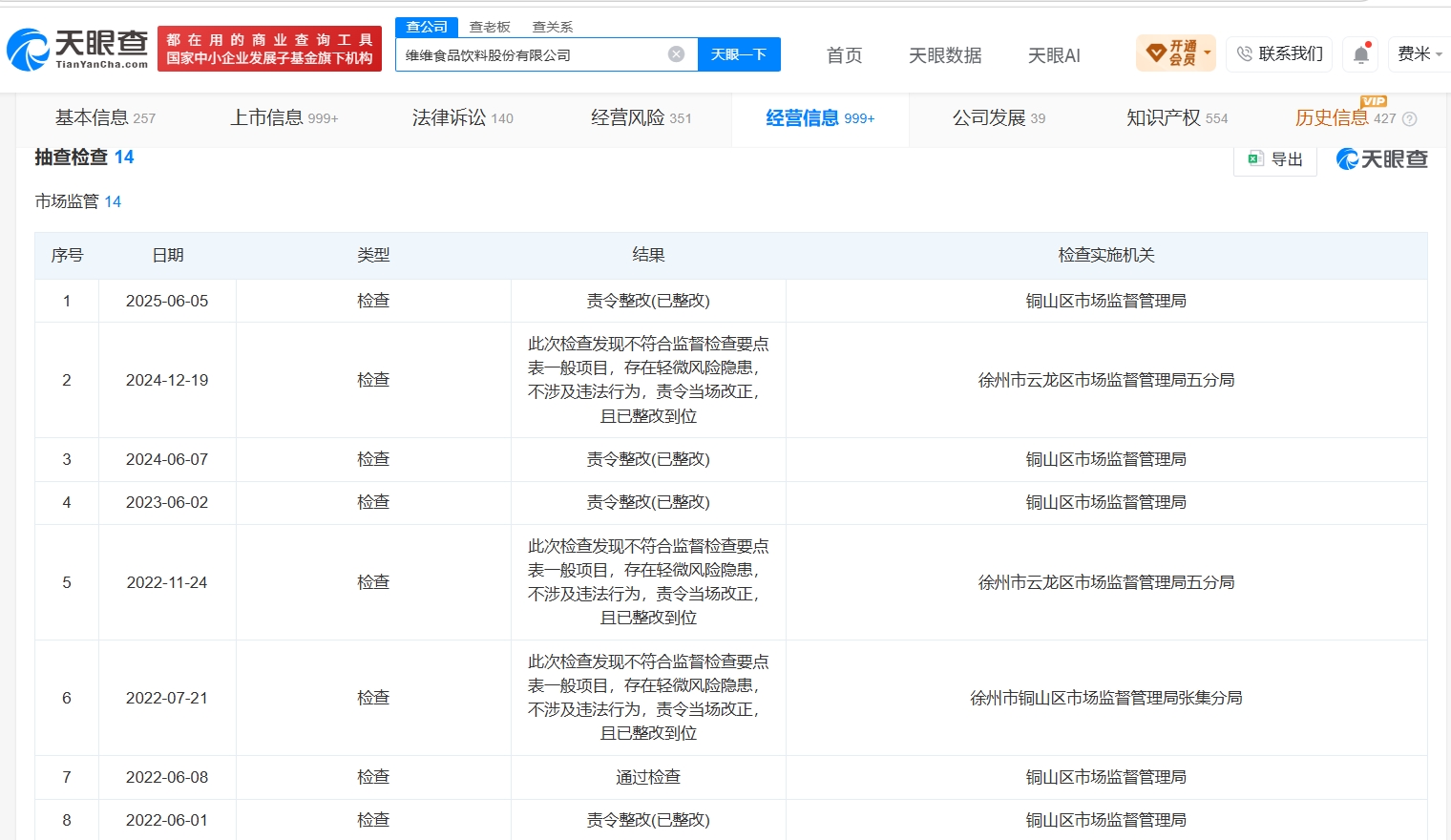Open the 经营风险 tab
The width and height of the screenshot is (1451, 840).
(641, 118)
